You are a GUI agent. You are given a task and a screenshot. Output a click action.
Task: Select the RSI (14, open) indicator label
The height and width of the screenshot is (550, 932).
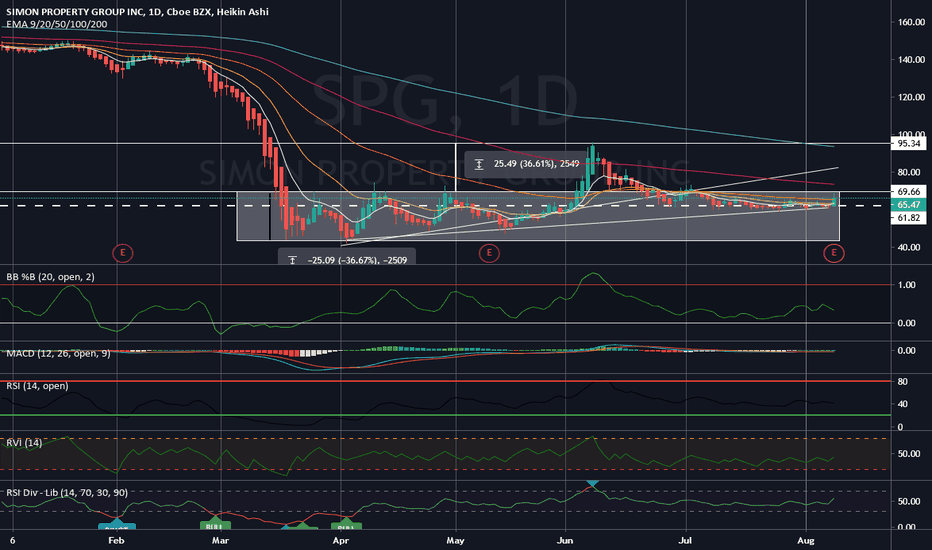[37, 386]
